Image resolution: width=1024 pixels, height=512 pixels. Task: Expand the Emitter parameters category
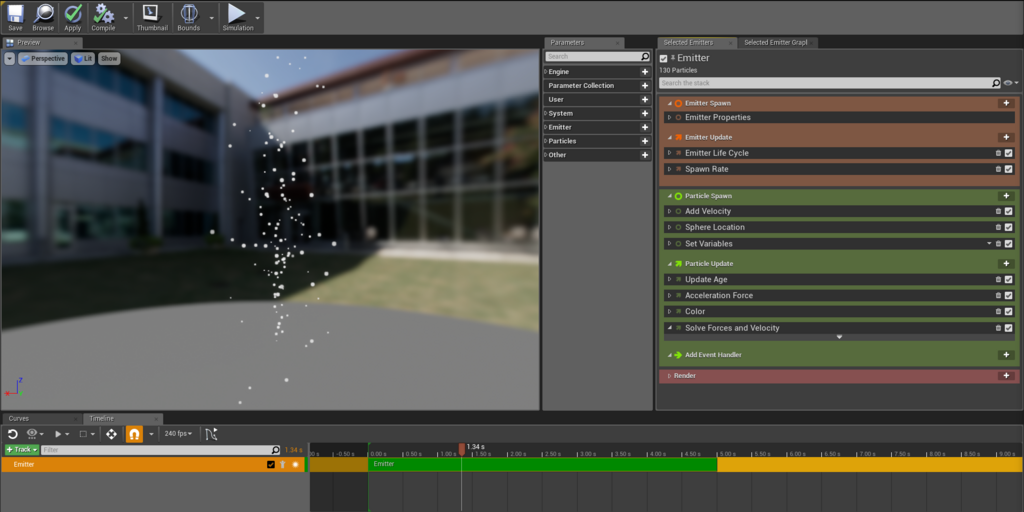point(546,127)
